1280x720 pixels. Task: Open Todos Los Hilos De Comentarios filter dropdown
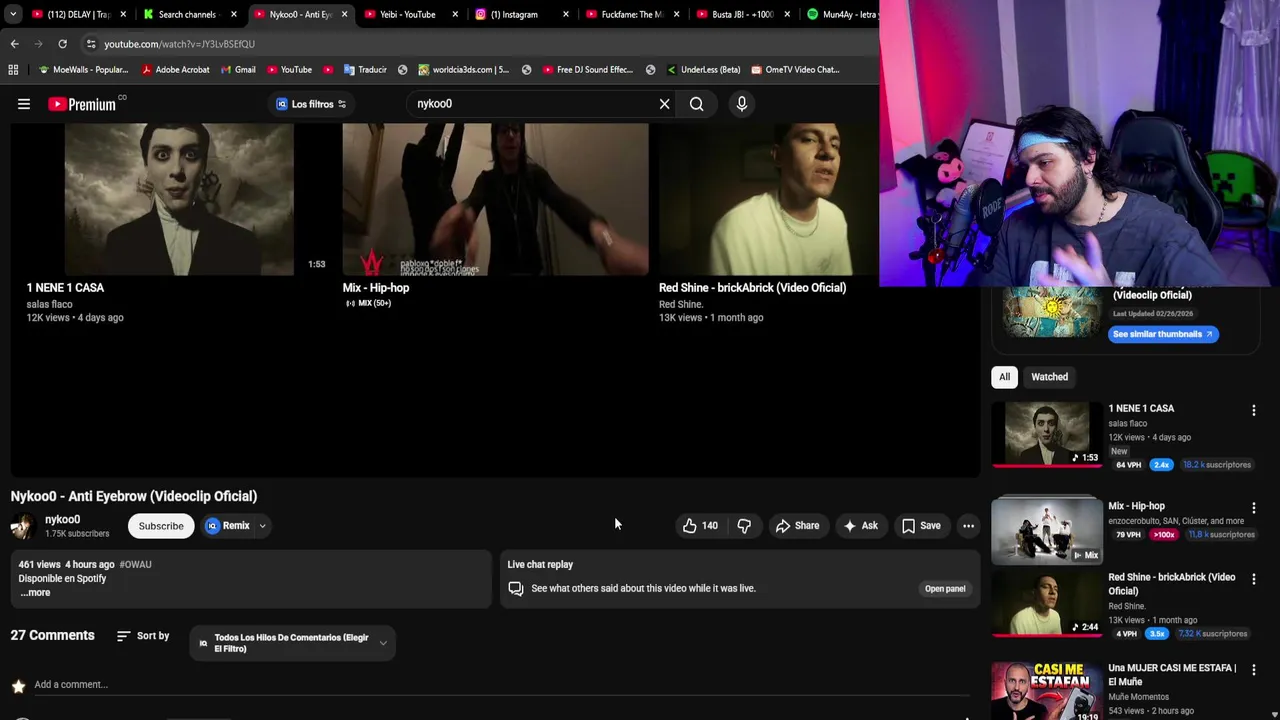292,643
